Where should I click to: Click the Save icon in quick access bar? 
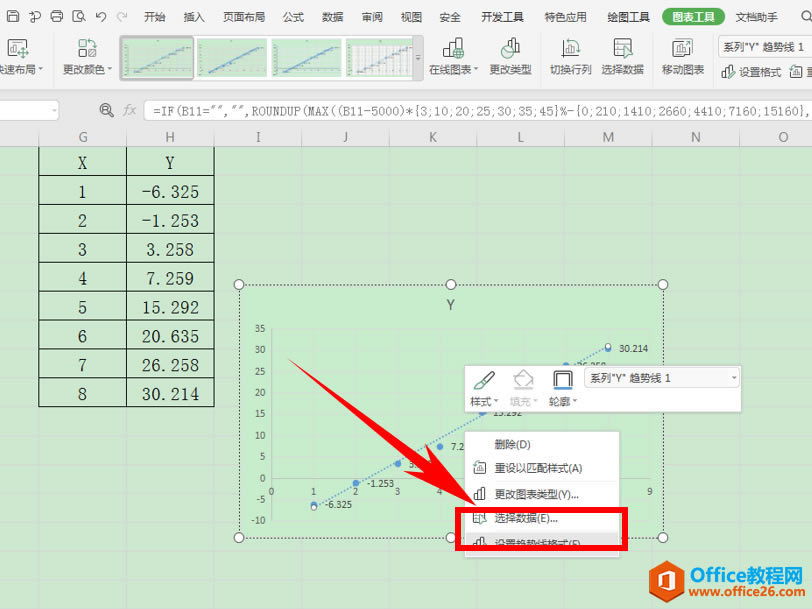pos(12,16)
